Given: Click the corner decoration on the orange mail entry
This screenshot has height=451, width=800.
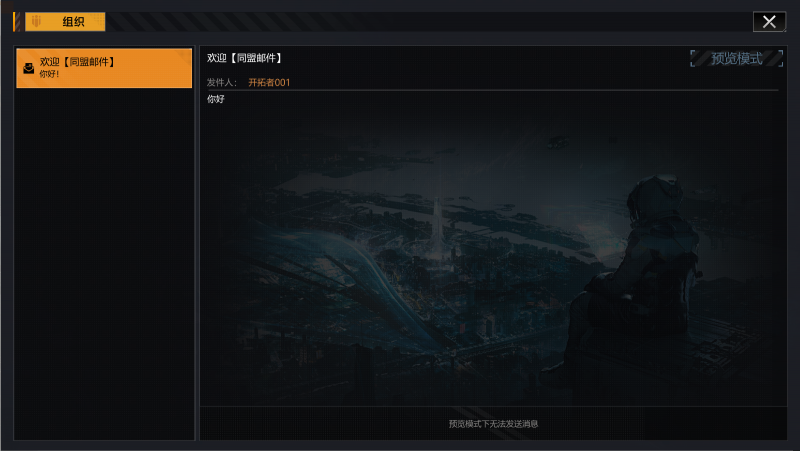Looking at the screenshot, I should click(183, 56).
